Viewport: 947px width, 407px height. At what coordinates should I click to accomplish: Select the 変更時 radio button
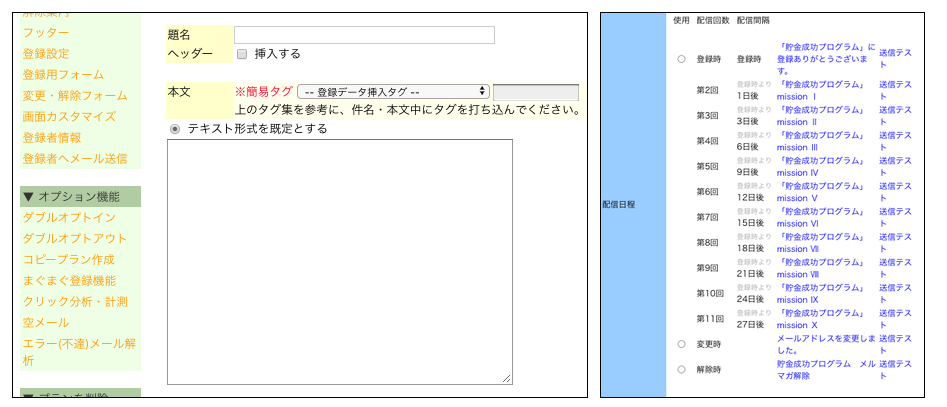click(681, 344)
